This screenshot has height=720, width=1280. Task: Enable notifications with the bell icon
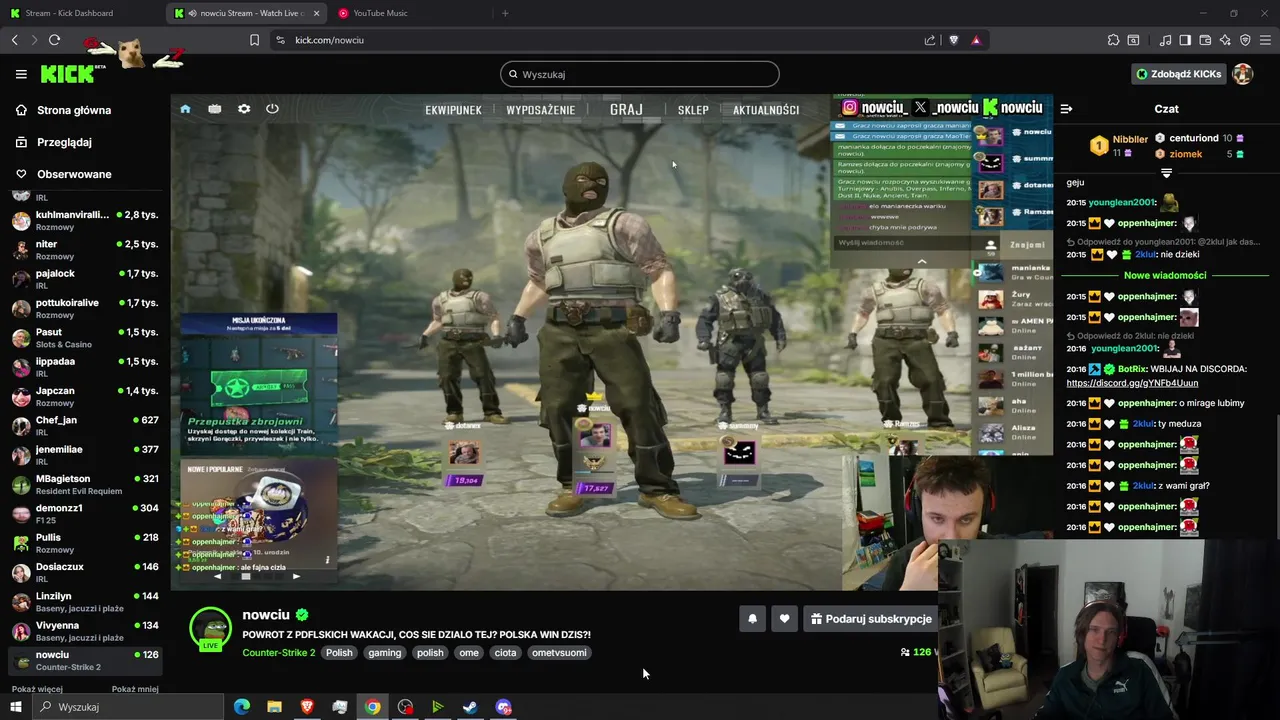[x=752, y=619]
